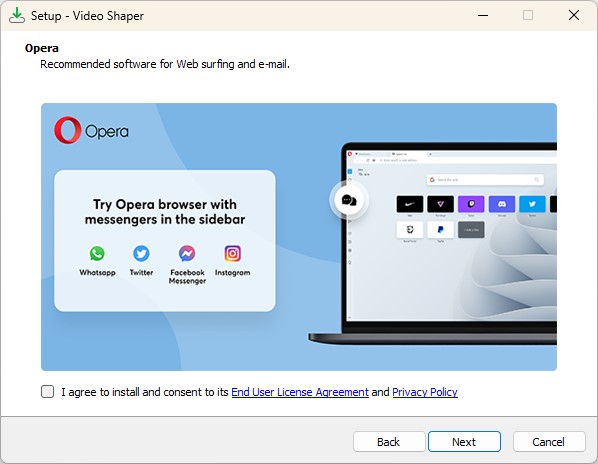
Task: Click the Whatsapp icon in the promo card
Action: point(97,254)
